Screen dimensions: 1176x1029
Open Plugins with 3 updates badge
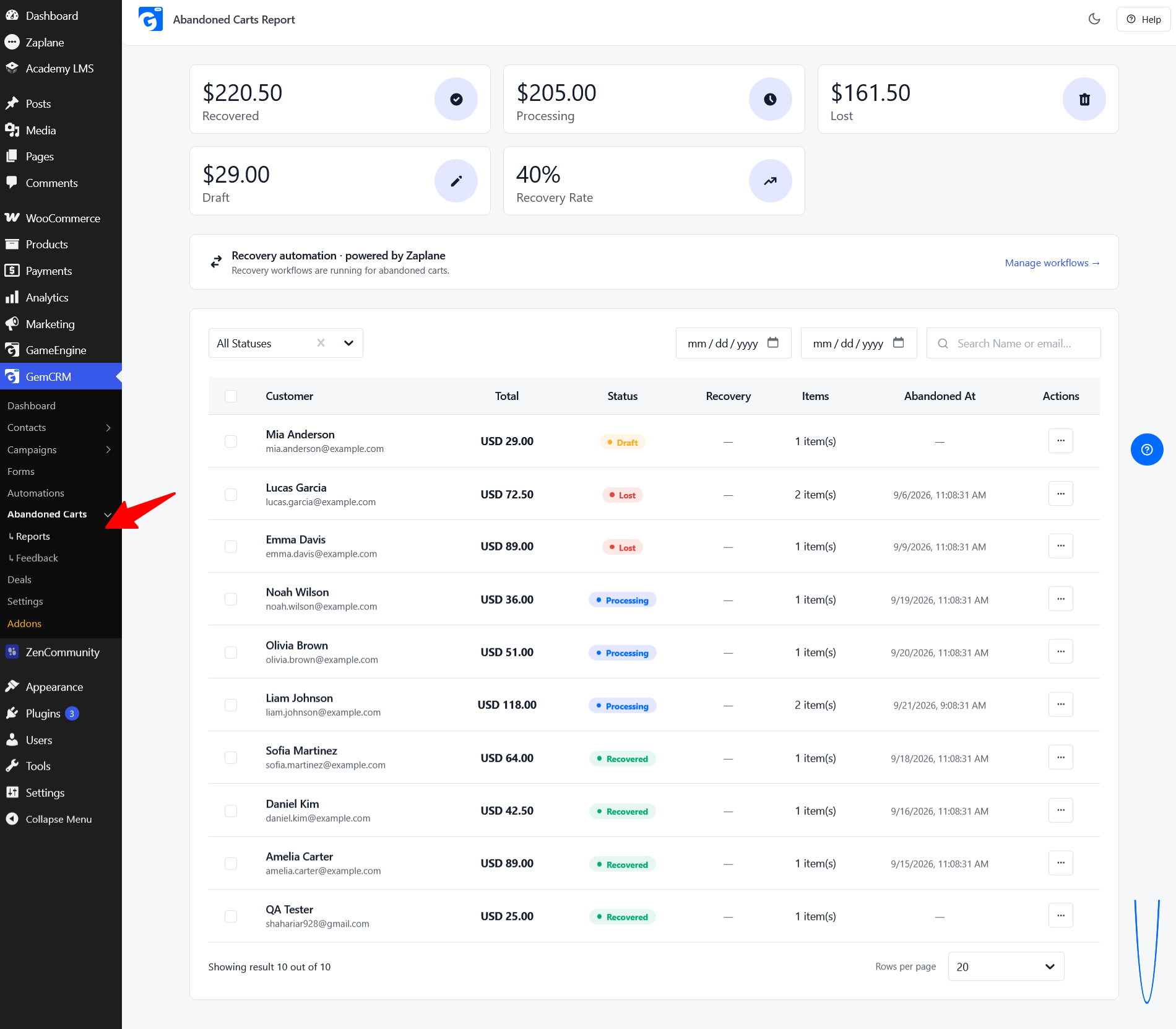tap(61, 713)
